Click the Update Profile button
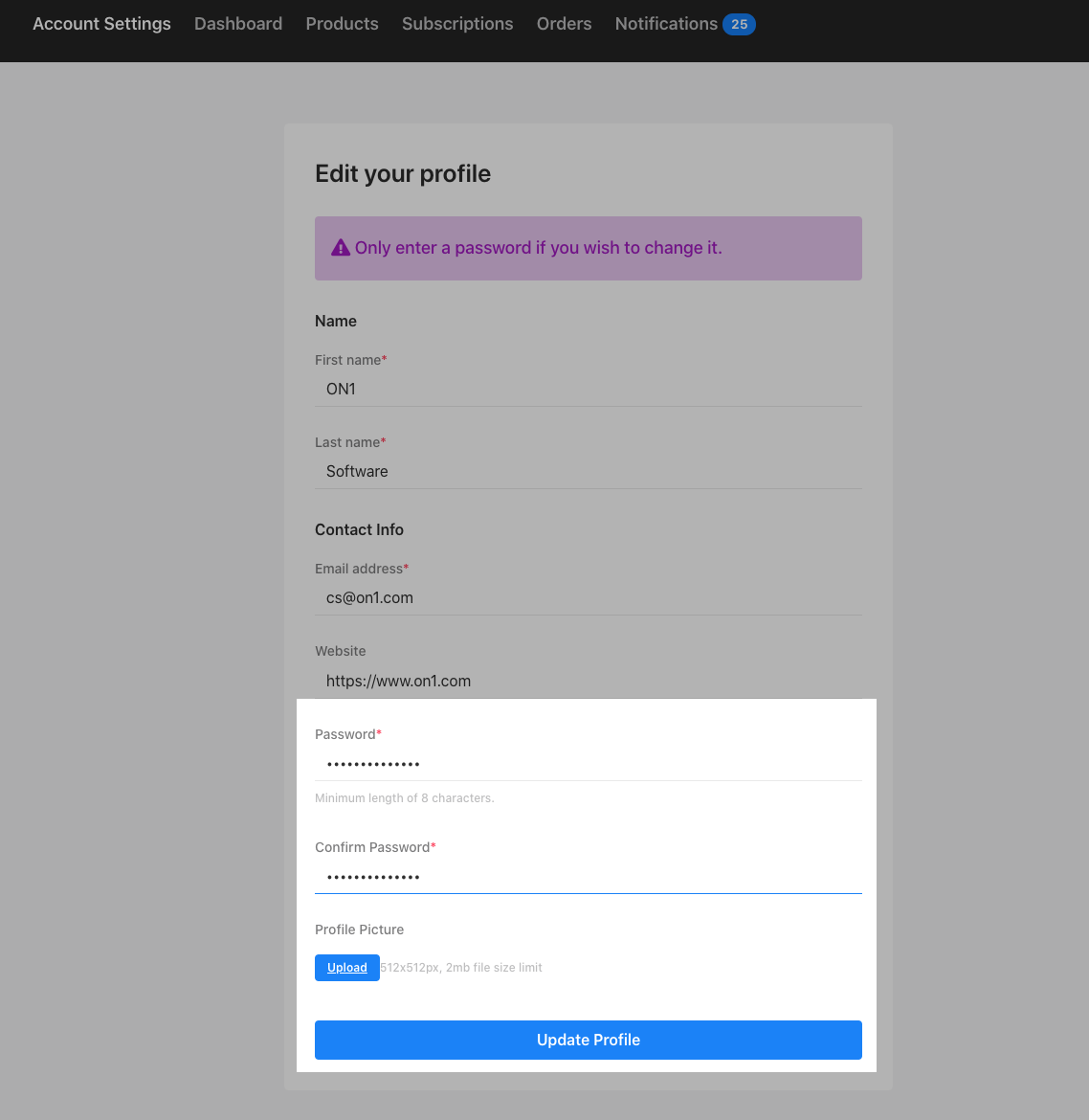Screen dimensions: 1089x1120 click(588, 1040)
